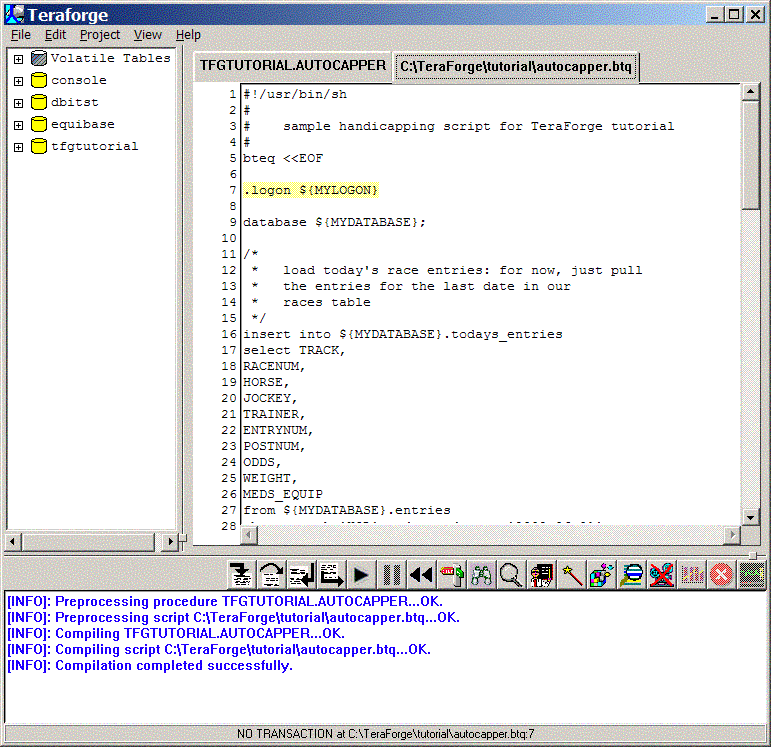This screenshot has height=747, width=771.
Task: Click the binoculars watch icon
Action: click(x=481, y=574)
